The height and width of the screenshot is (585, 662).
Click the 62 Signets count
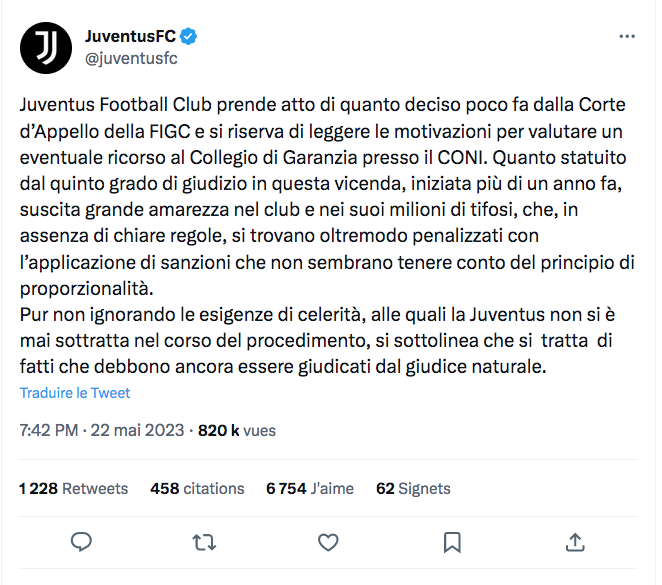(413, 489)
